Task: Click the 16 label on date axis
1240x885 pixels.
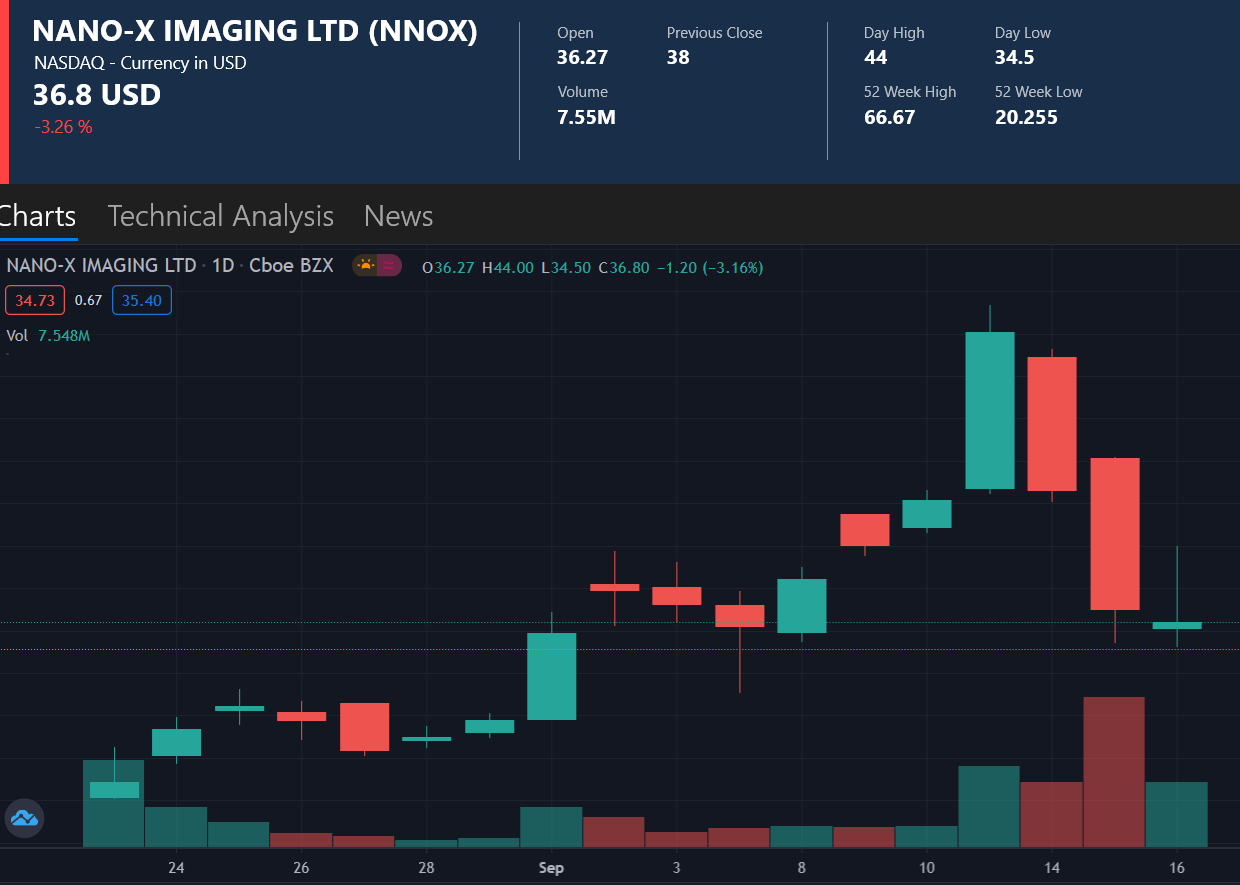Action: coord(1177,867)
